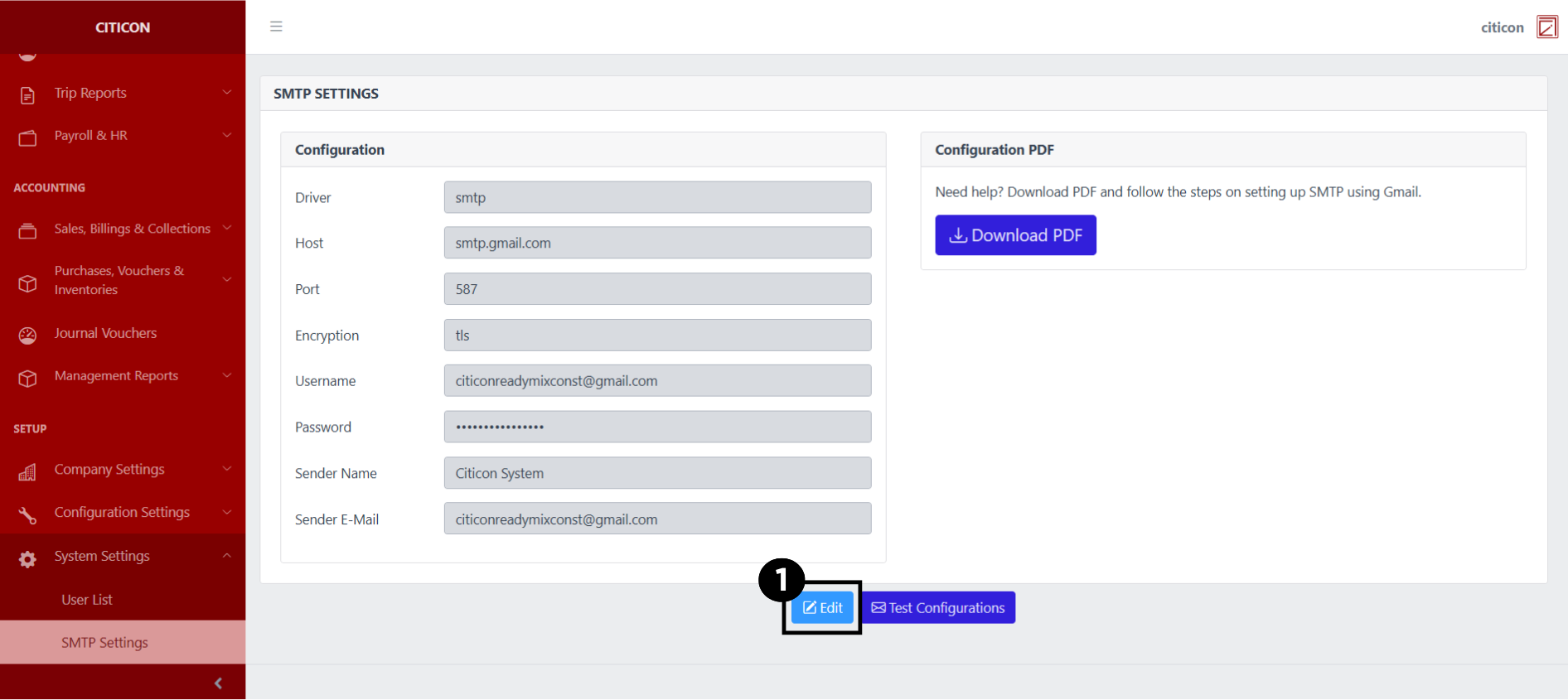Click the Sales, Billings & Collections icon
Image resolution: width=1568 pixels, height=700 pixels.
(x=27, y=230)
